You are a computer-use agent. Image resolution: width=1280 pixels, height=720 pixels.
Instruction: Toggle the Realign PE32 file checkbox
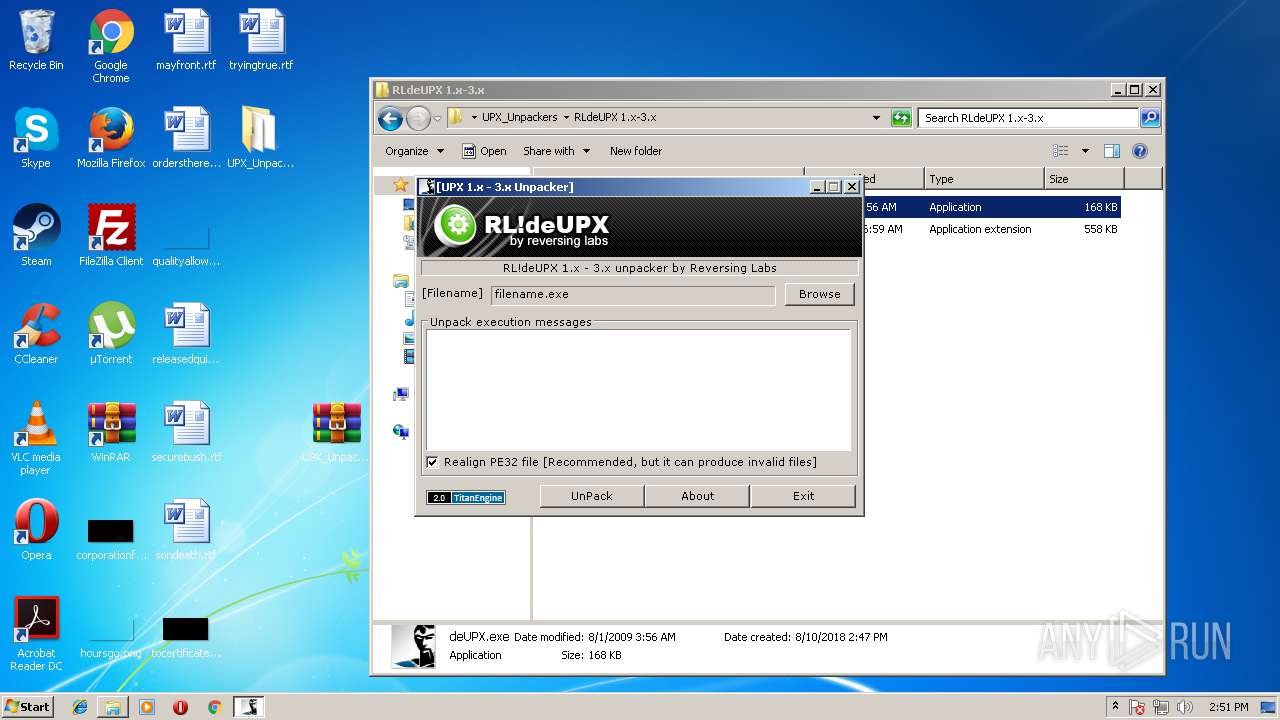432,462
